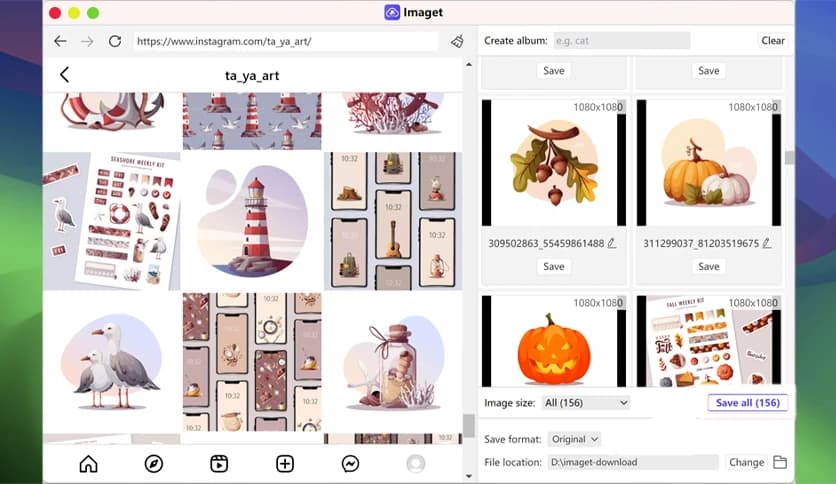This screenshot has width=836, height=484.
Task: Click filename 309502863_55459861488
Action: [x=546, y=244]
